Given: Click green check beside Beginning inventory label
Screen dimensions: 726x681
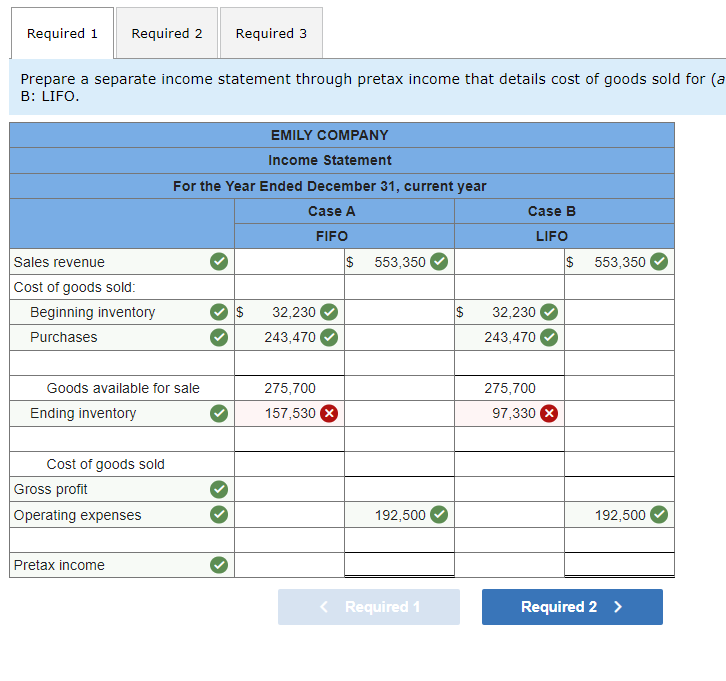Looking at the screenshot, I should (219, 312).
